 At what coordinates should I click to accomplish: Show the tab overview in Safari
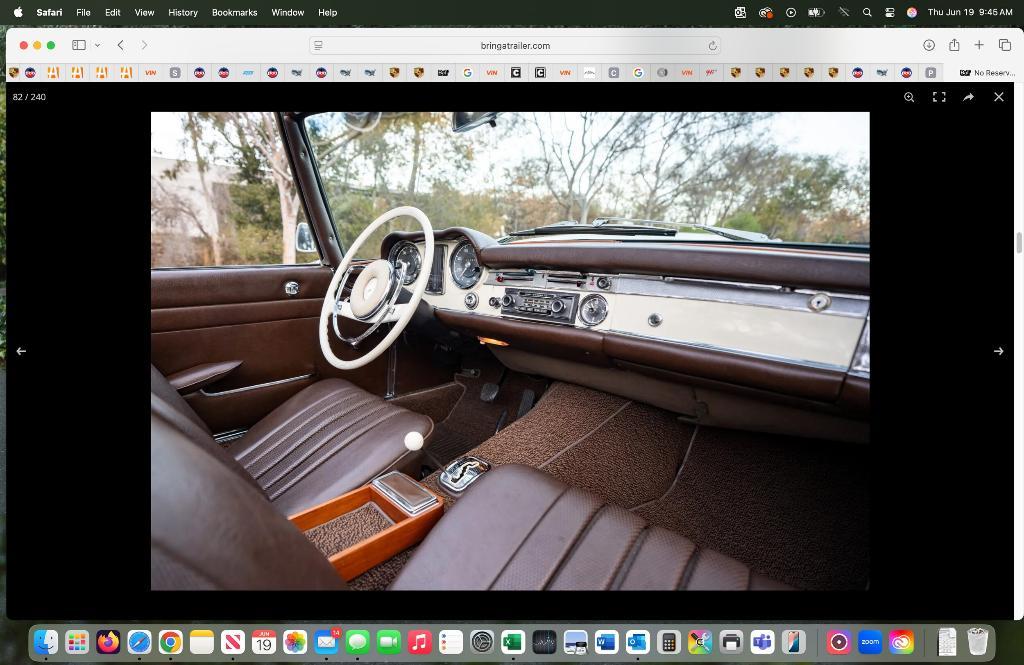(1004, 45)
